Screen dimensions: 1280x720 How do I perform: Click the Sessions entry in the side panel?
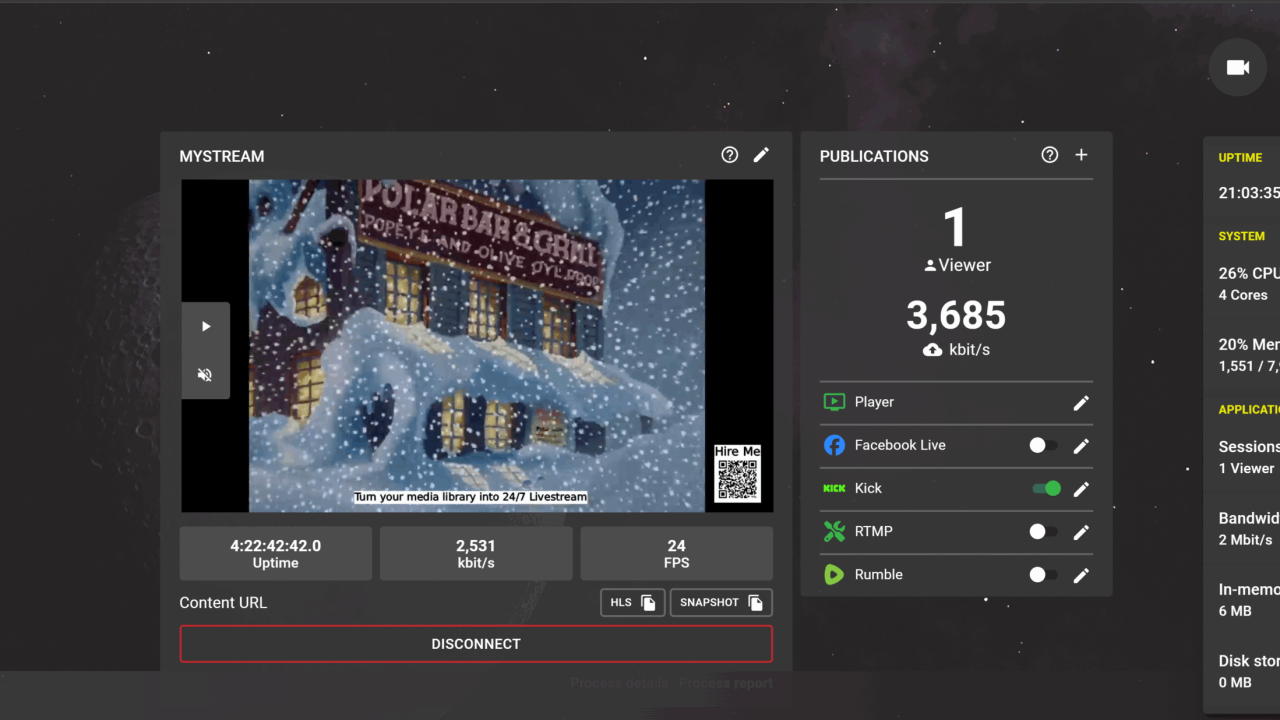pyautogui.click(x=1249, y=446)
